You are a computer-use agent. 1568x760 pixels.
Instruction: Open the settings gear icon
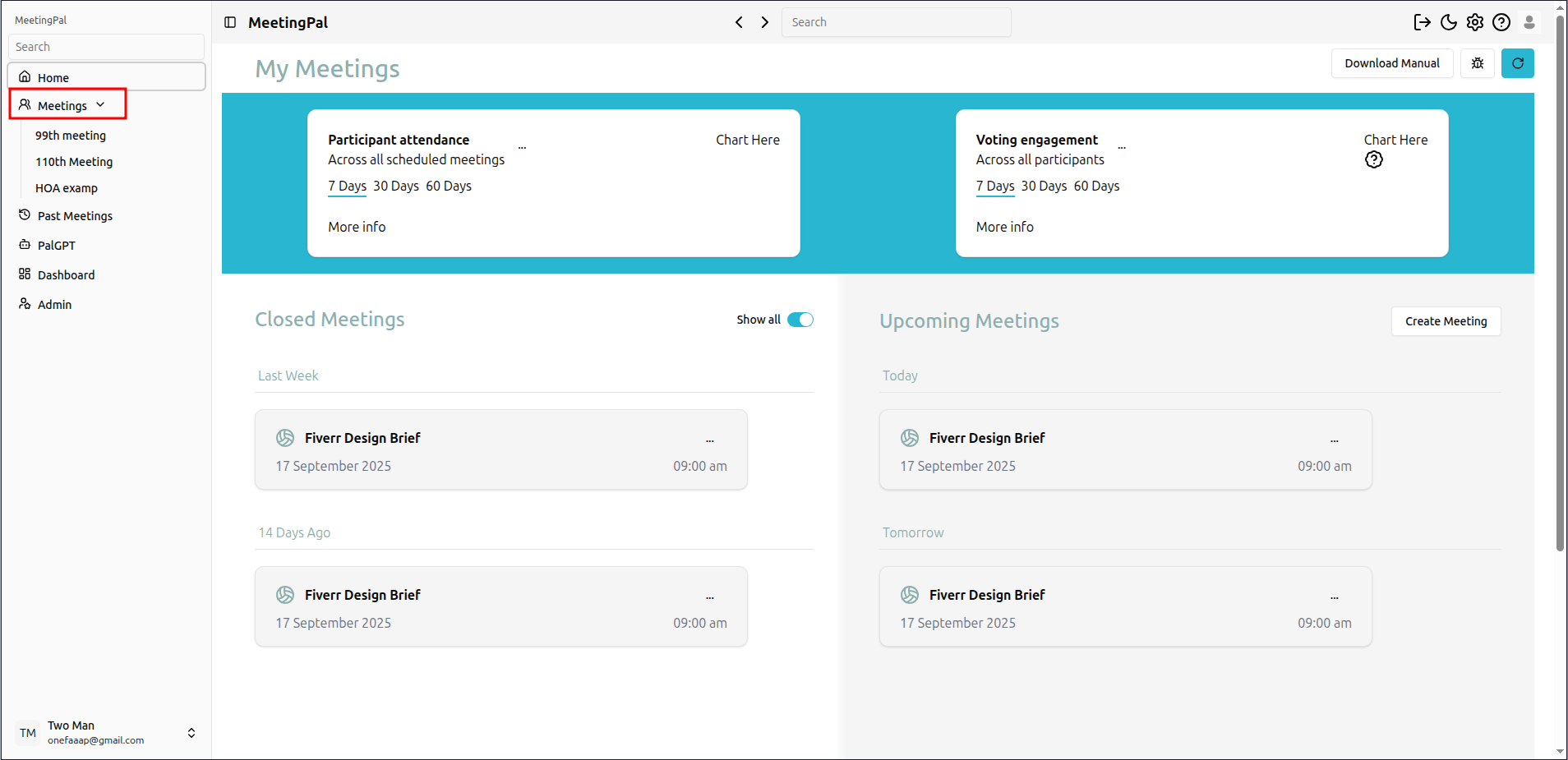1475,22
